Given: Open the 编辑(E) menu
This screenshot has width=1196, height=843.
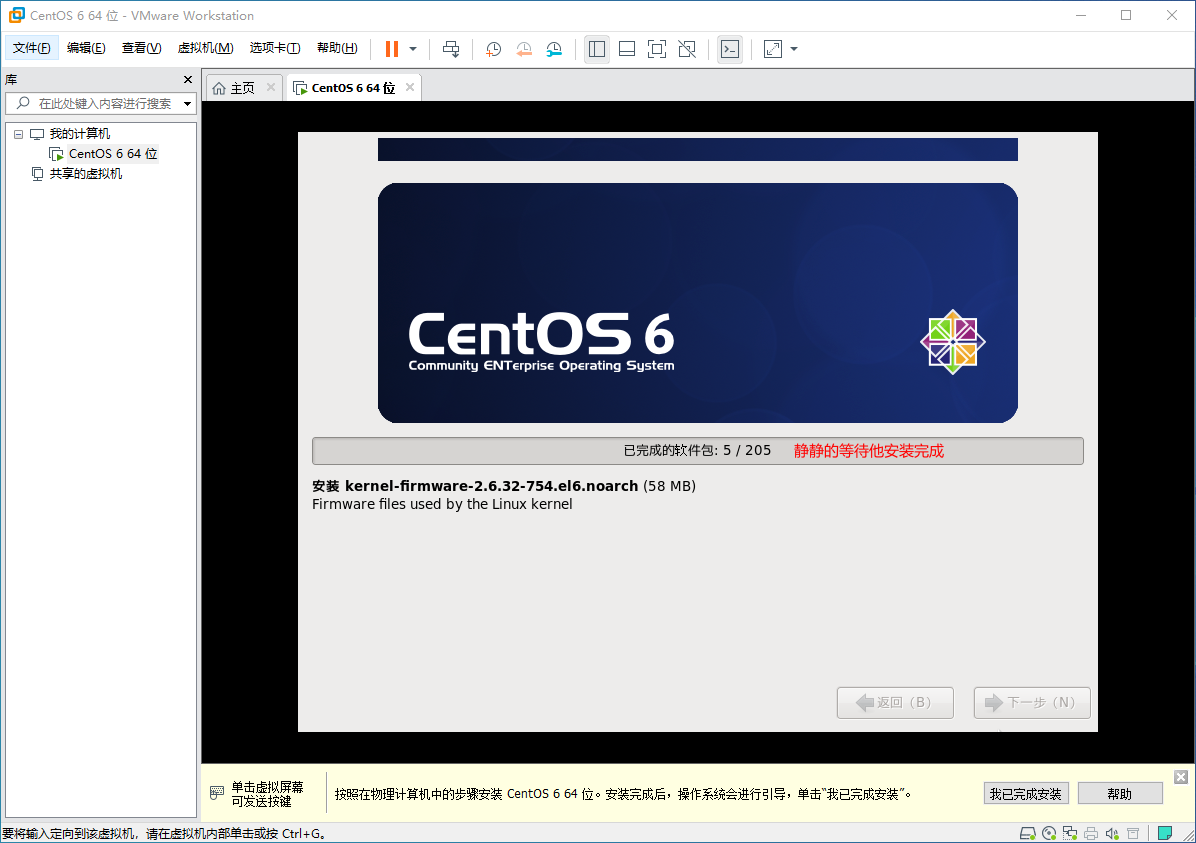Looking at the screenshot, I should (x=86, y=48).
